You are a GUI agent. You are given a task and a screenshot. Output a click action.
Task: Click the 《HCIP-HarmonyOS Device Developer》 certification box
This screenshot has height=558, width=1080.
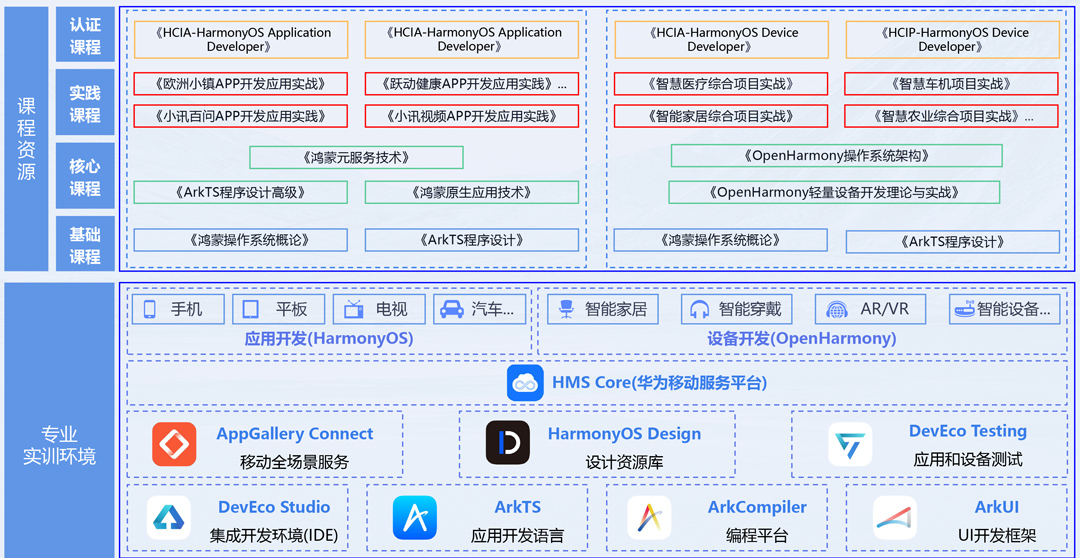(951, 40)
